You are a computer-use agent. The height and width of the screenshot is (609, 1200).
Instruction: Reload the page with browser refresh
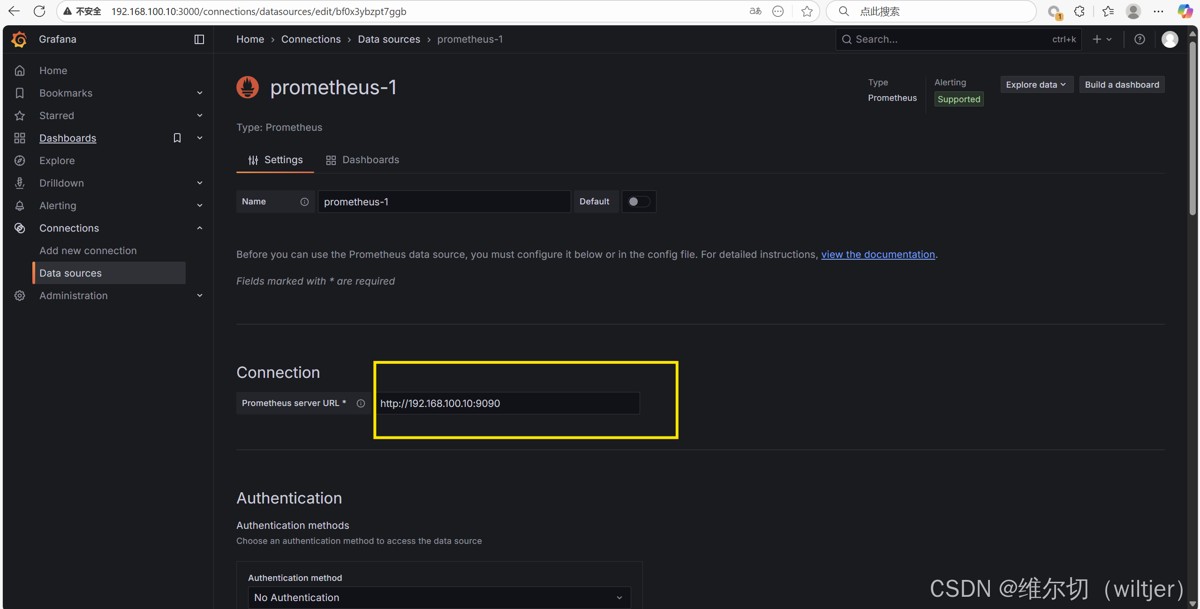pyautogui.click(x=39, y=11)
